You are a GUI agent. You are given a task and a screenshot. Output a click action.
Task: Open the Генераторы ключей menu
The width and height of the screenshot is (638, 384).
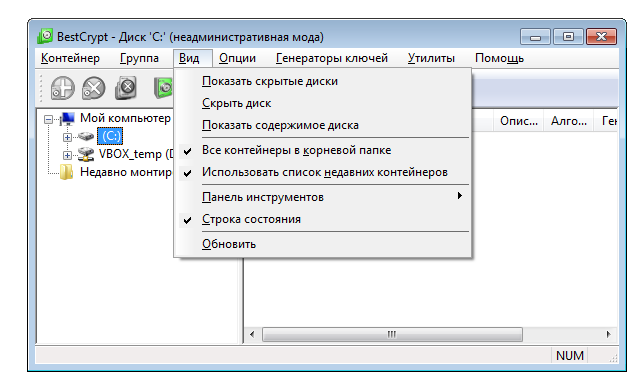point(332,58)
